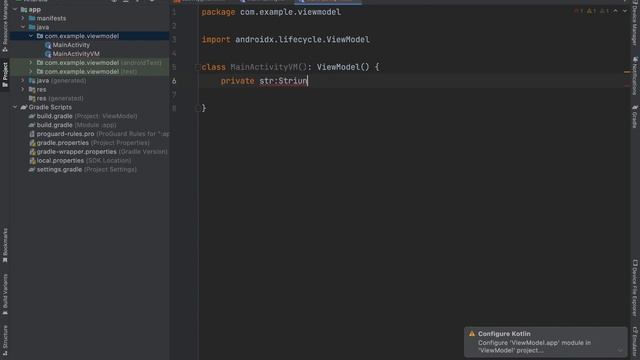Image resolution: width=640 pixels, height=360 pixels.
Task: Place cursor on 'package com.example.viewmodel' line
Action: (x=271, y=12)
